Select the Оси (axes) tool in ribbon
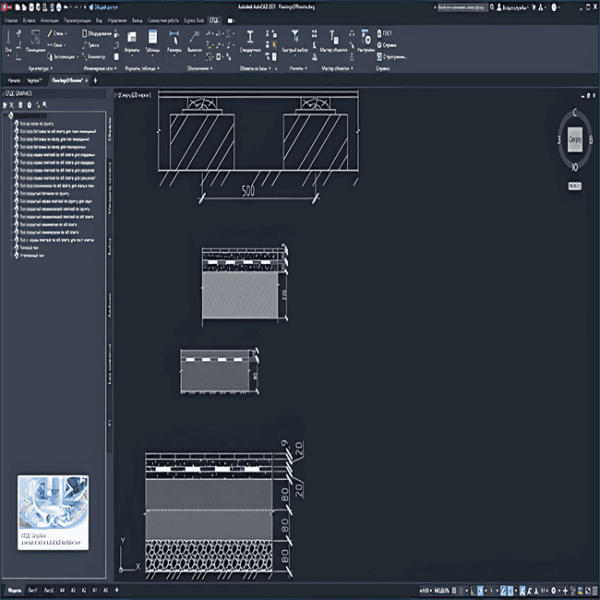 8,42
